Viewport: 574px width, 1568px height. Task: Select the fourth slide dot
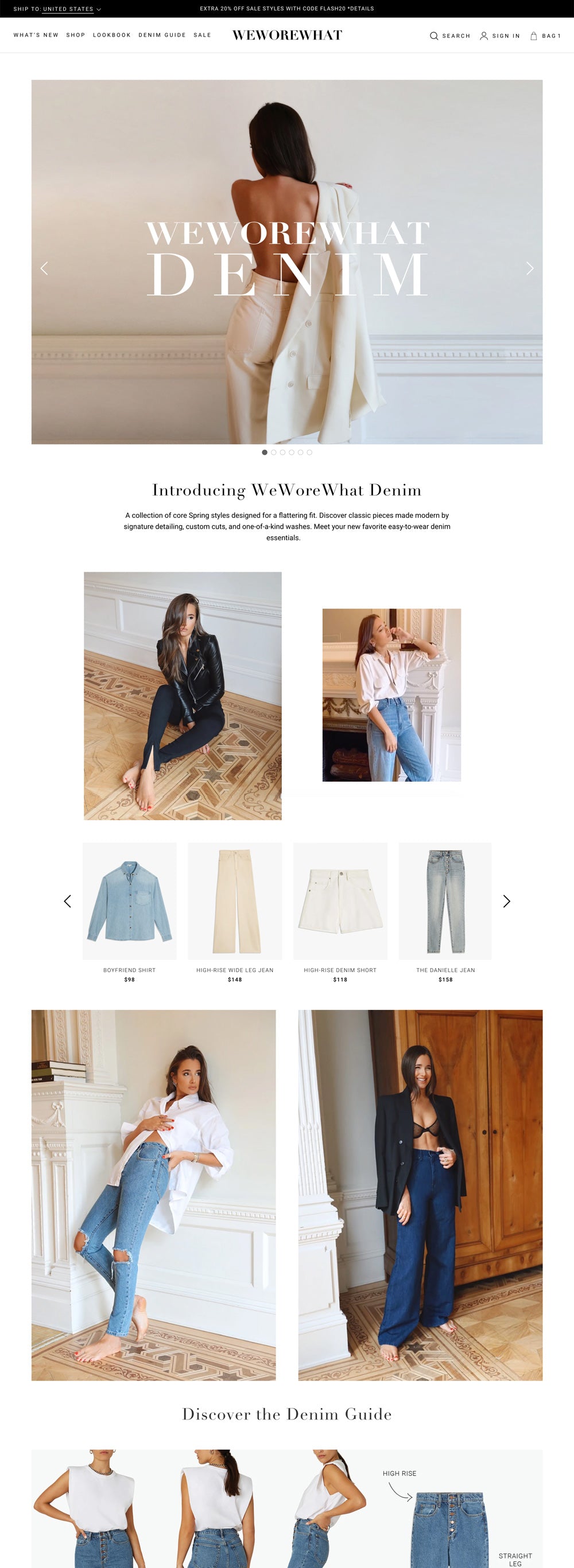pos(291,453)
